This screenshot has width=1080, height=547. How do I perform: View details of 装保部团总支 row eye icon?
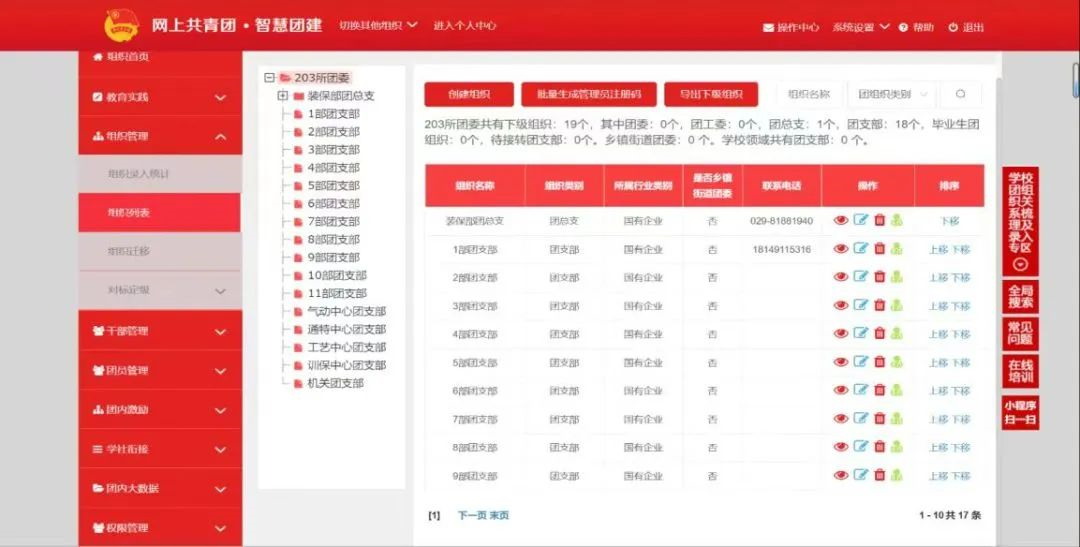840,220
